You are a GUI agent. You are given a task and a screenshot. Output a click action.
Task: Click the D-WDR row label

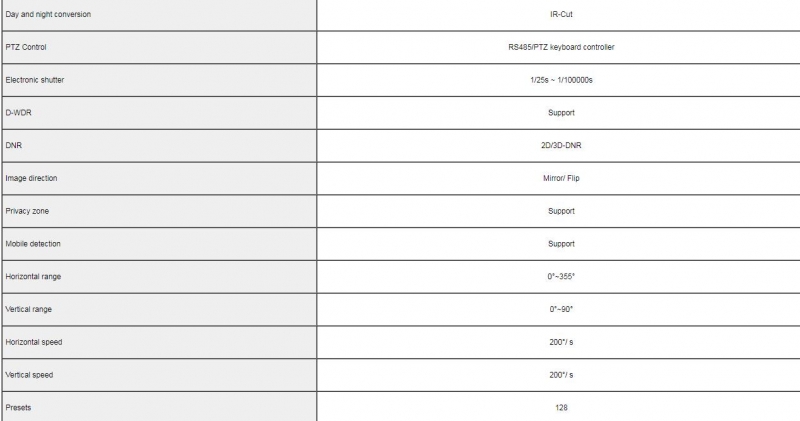[x=18, y=112]
